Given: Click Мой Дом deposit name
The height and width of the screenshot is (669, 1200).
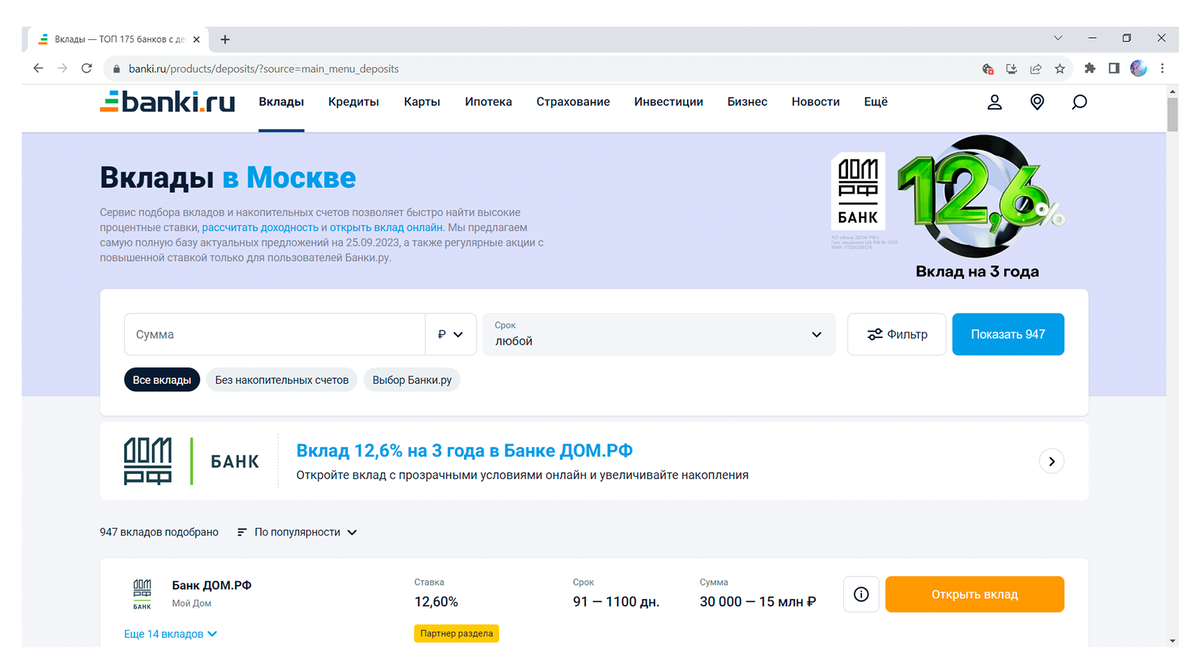Looking at the screenshot, I should pos(192,604).
